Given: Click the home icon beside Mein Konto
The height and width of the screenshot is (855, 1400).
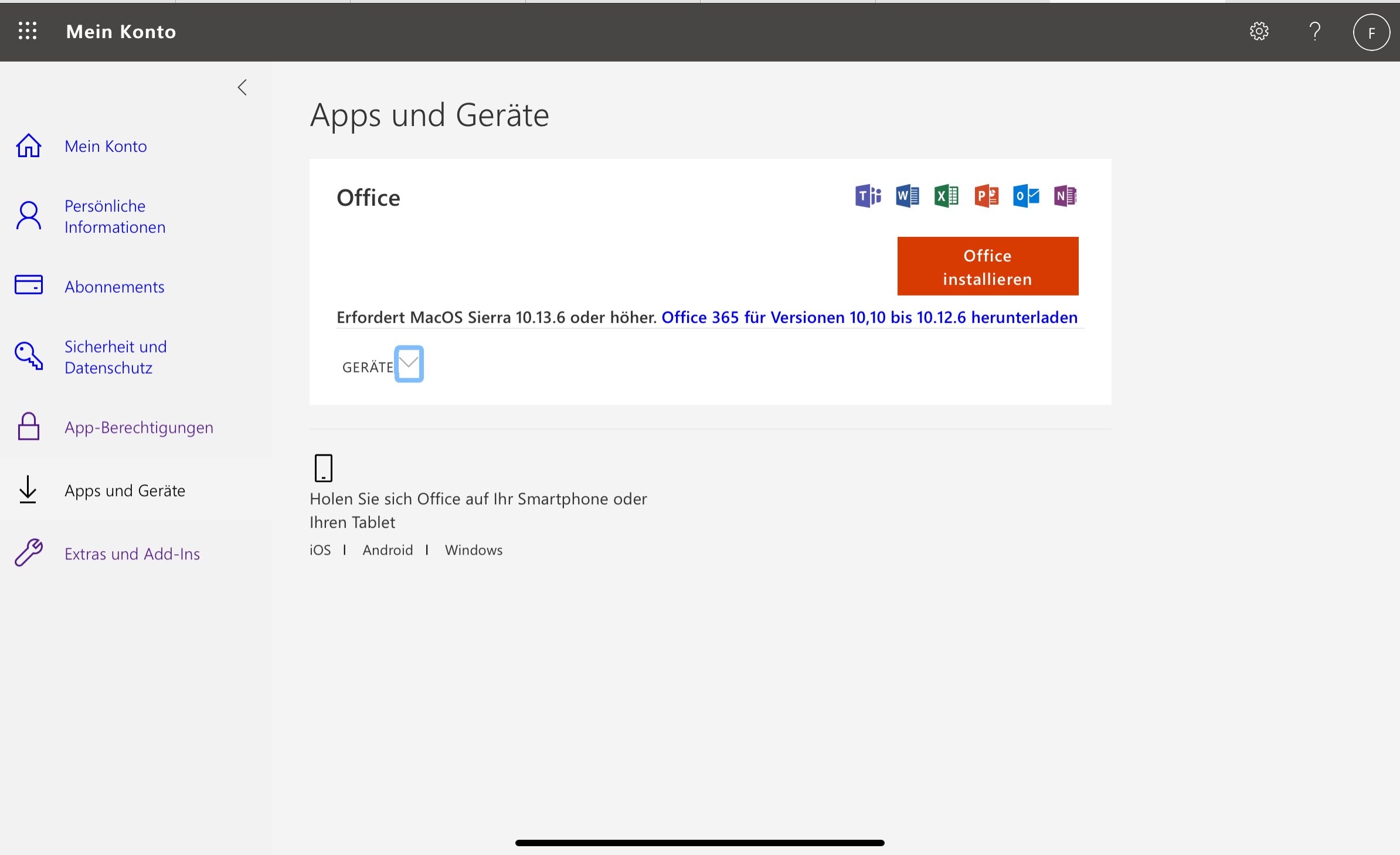Looking at the screenshot, I should pos(28,145).
